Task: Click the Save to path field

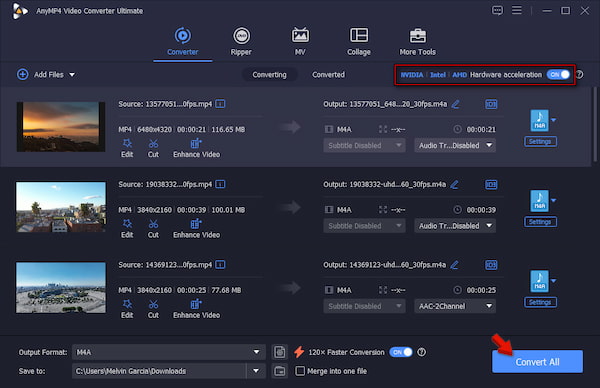Action: pos(159,371)
